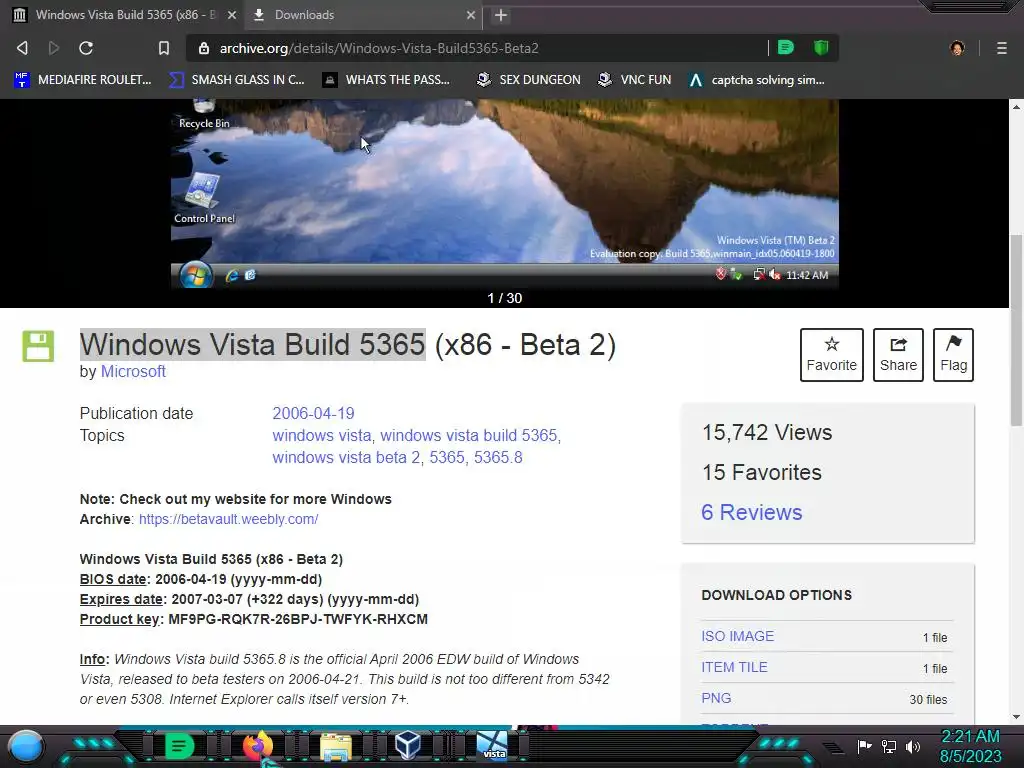Click the Vista Start orb in screenshot

pyautogui.click(x=196, y=275)
